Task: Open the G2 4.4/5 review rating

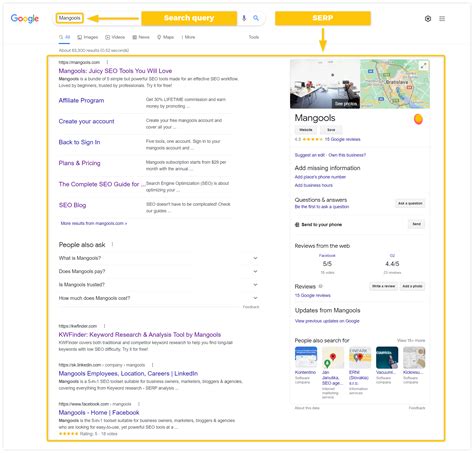Action: click(392, 264)
